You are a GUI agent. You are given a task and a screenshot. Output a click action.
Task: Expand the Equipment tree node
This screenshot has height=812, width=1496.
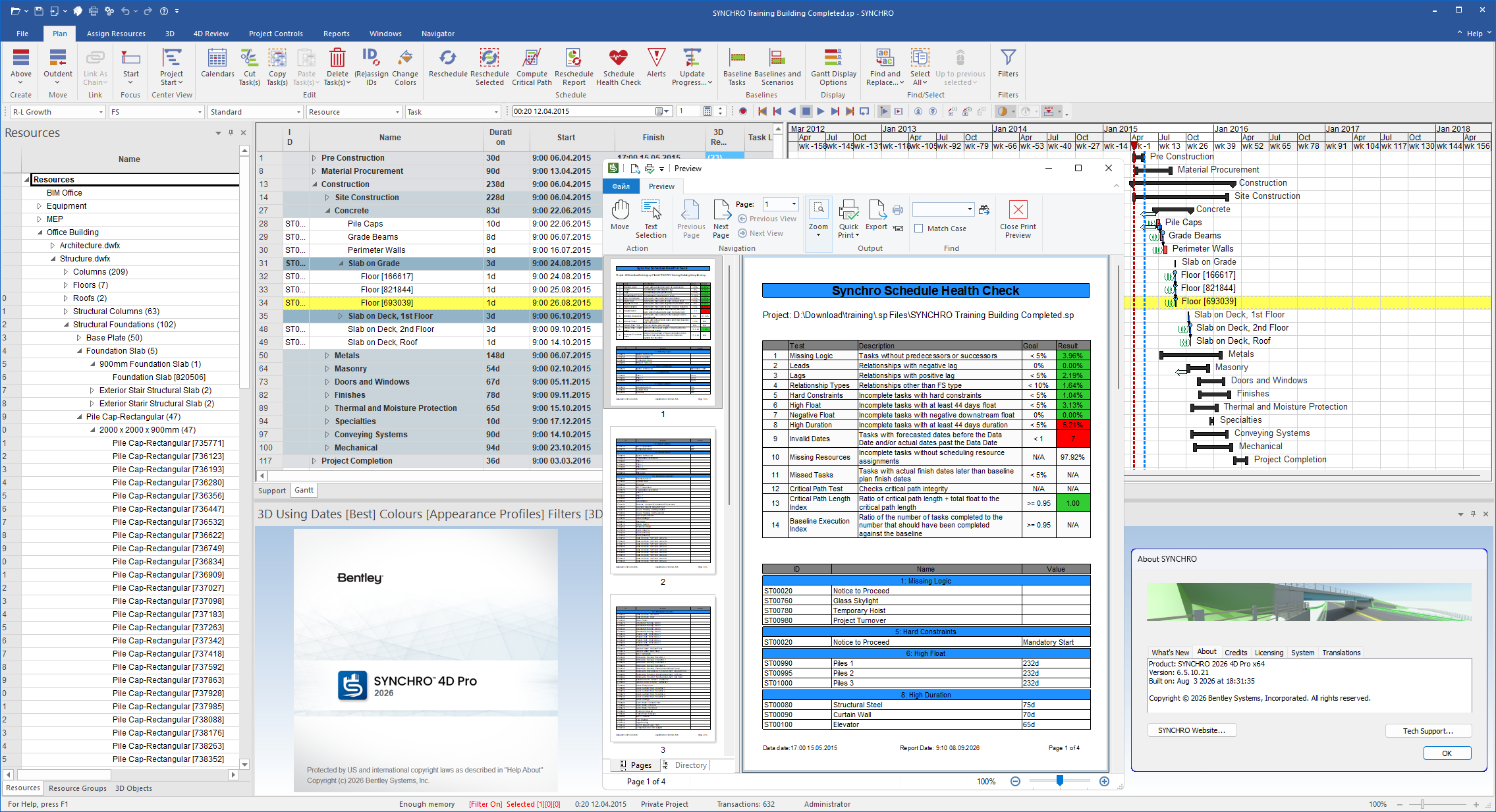tap(39, 206)
